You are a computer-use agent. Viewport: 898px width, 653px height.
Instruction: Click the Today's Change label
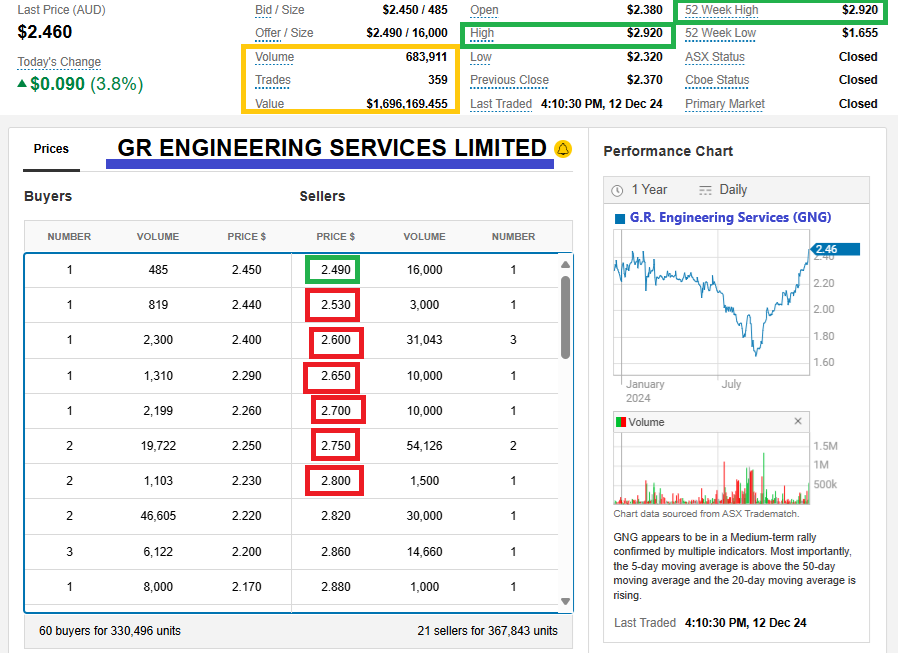(x=59, y=62)
